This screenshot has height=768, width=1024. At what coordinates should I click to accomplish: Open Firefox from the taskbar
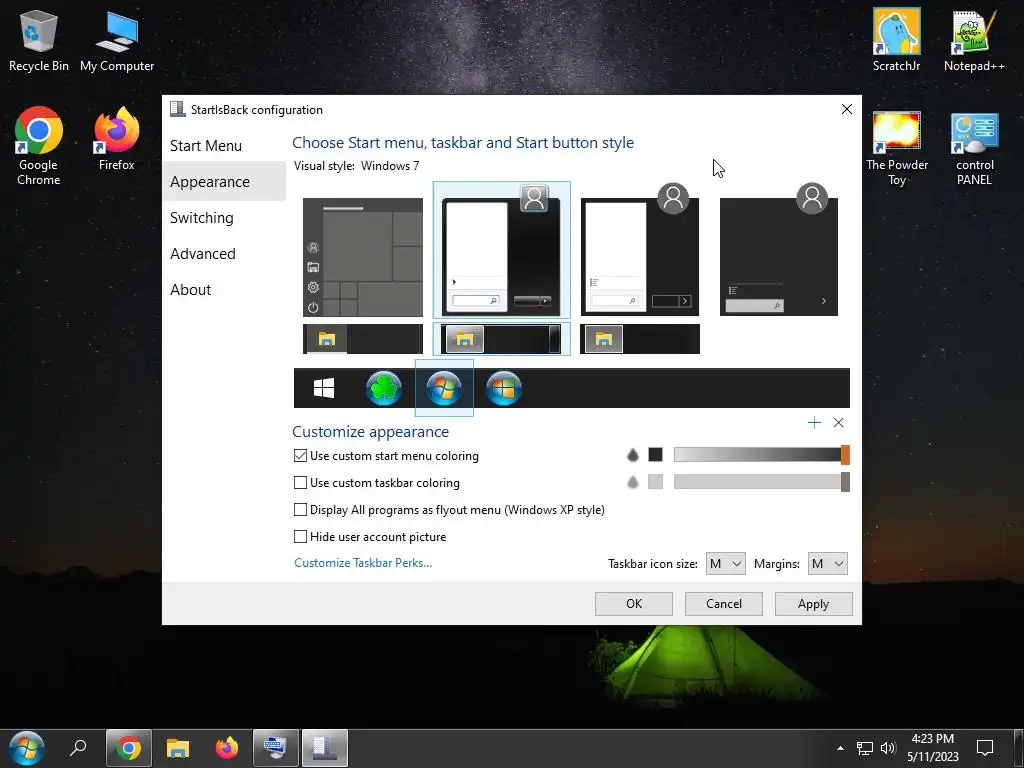coord(227,748)
